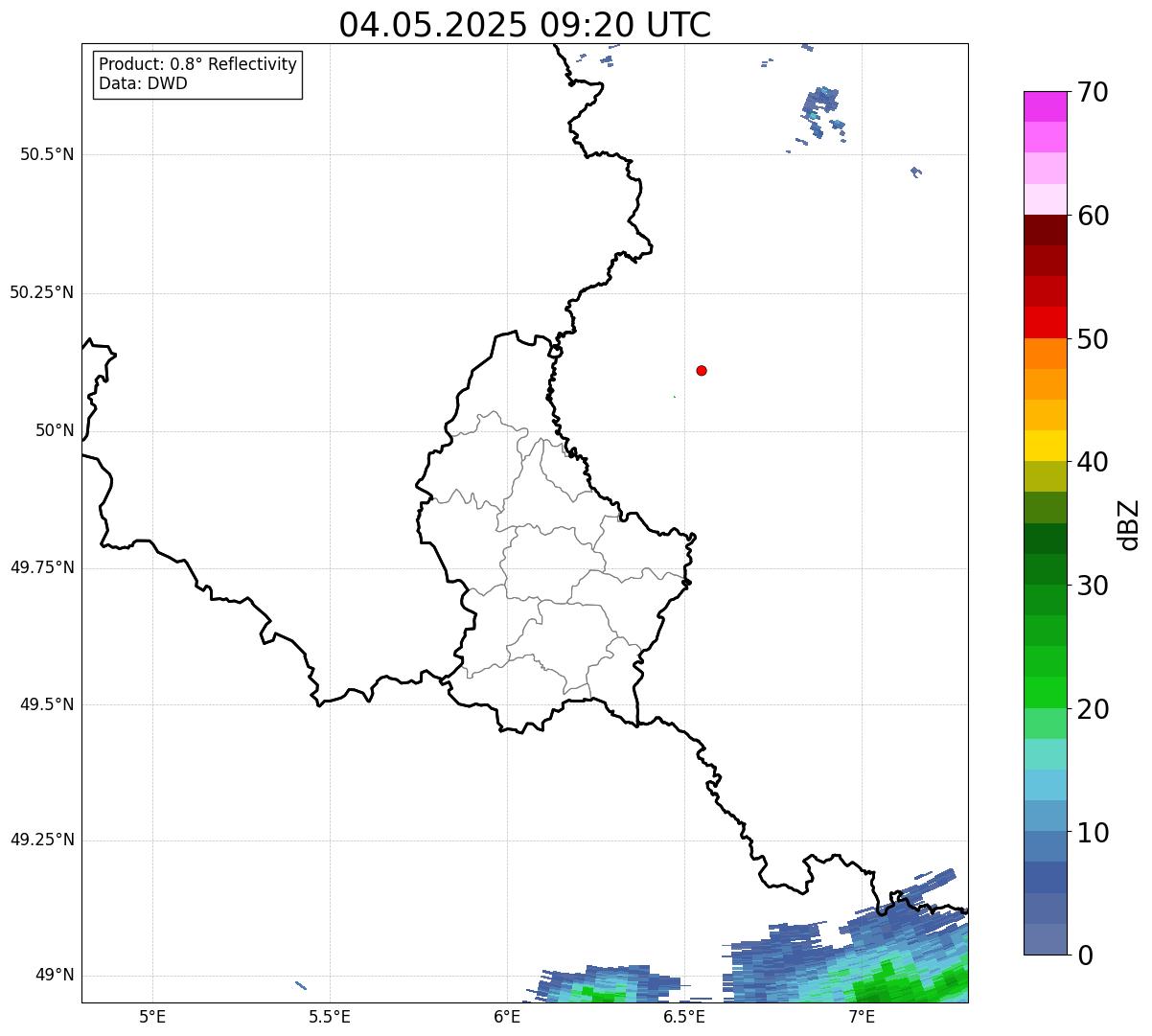Viewport: 1152px width, 1036px height.
Task: Click colorbar tick label 70
Action: click(1093, 93)
